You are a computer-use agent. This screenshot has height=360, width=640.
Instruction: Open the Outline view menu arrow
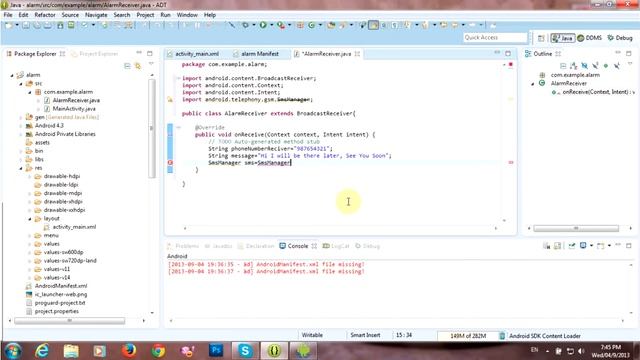tap(630, 63)
